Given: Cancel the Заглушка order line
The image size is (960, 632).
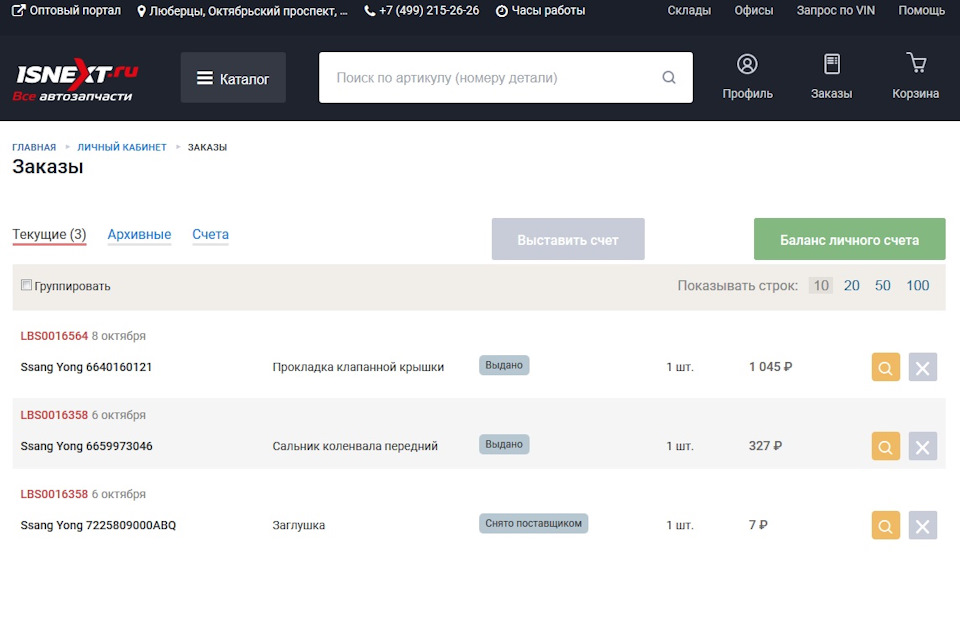Looking at the screenshot, I should 923,525.
